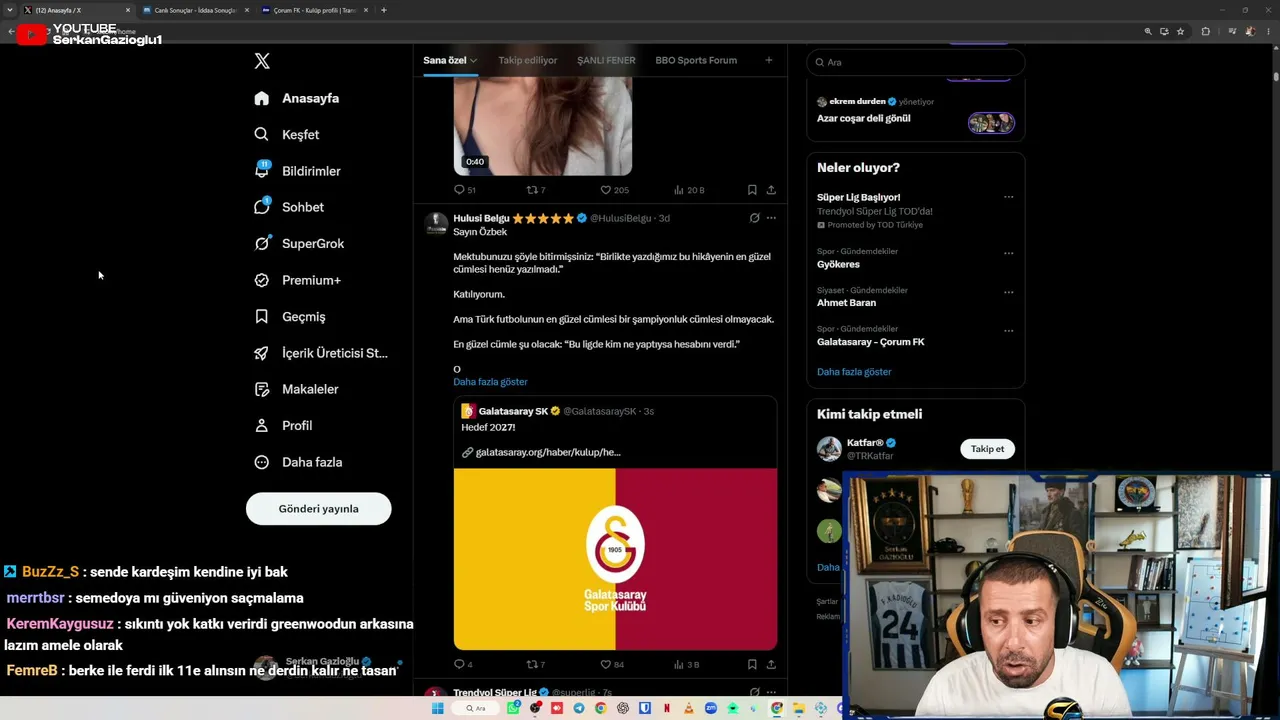This screenshot has width=1280, height=720.
Task: Open more options on Hulusi Belgu post
Action: pos(771,218)
